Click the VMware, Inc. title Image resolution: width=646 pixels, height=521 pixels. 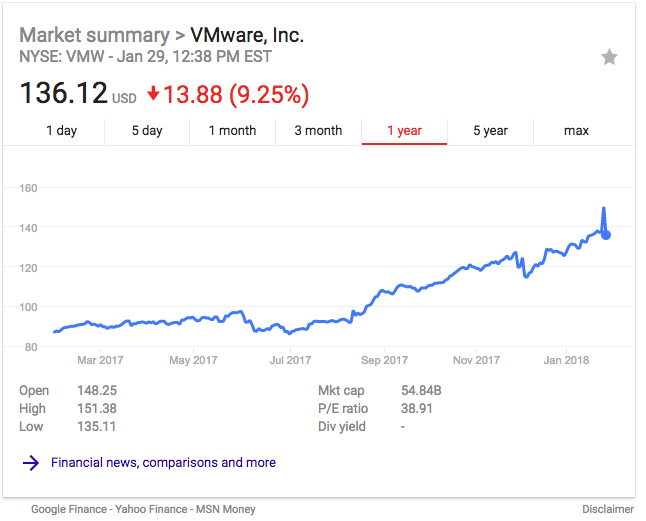click(x=247, y=35)
